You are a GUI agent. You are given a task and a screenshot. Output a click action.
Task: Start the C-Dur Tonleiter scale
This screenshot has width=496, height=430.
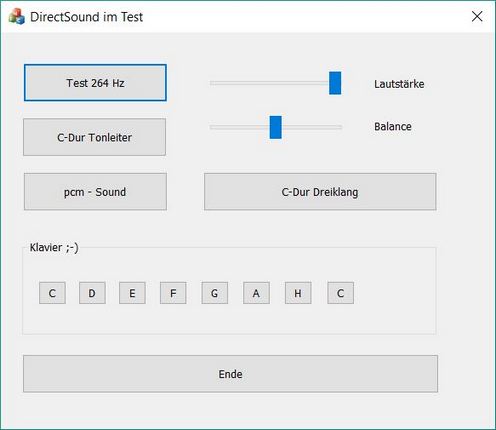pyautogui.click(x=94, y=137)
